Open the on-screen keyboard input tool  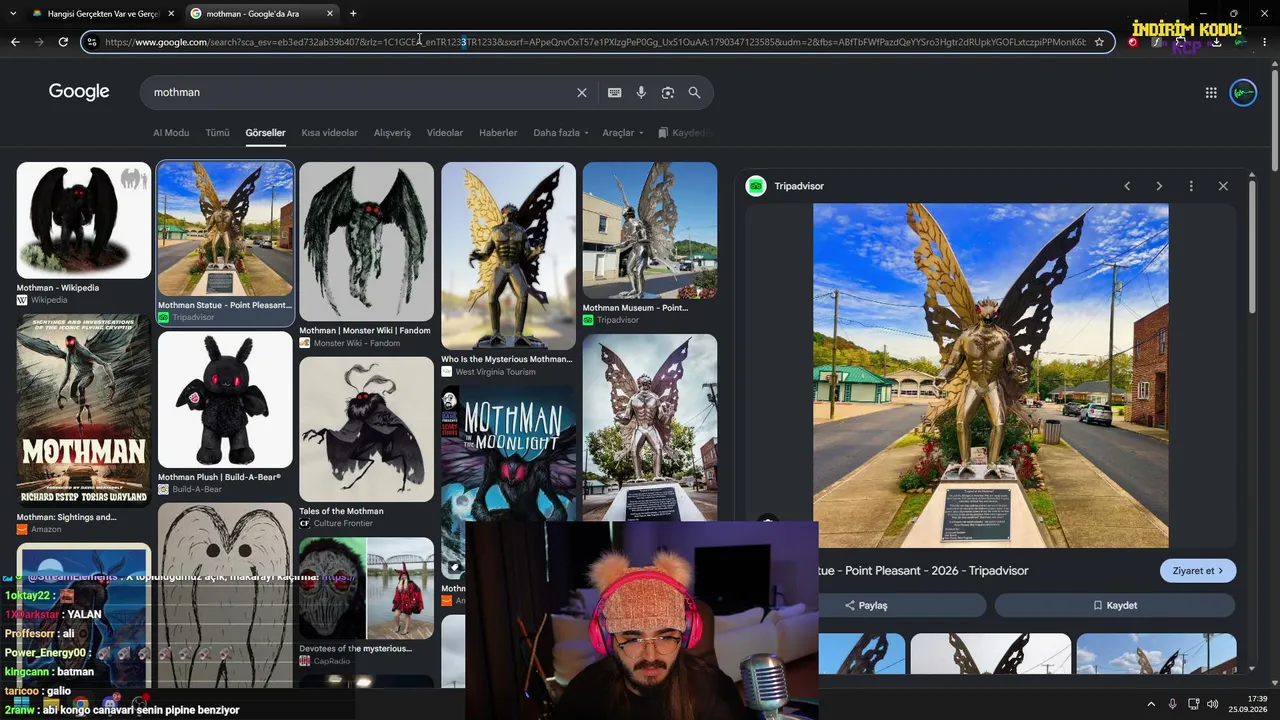click(x=614, y=92)
